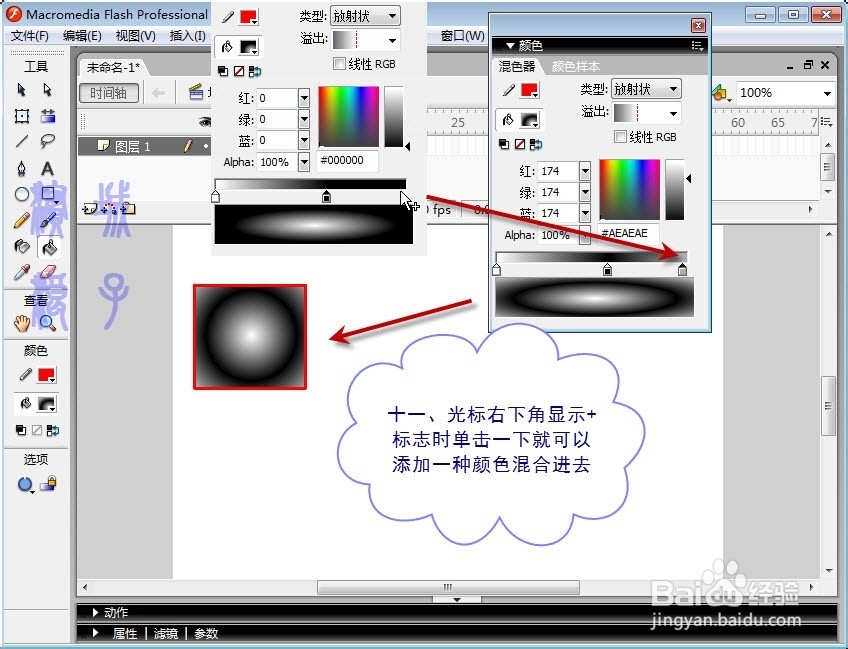The width and height of the screenshot is (848, 649).
Task: Toggle visibility of 图层 1
Action: click(x=206, y=146)
